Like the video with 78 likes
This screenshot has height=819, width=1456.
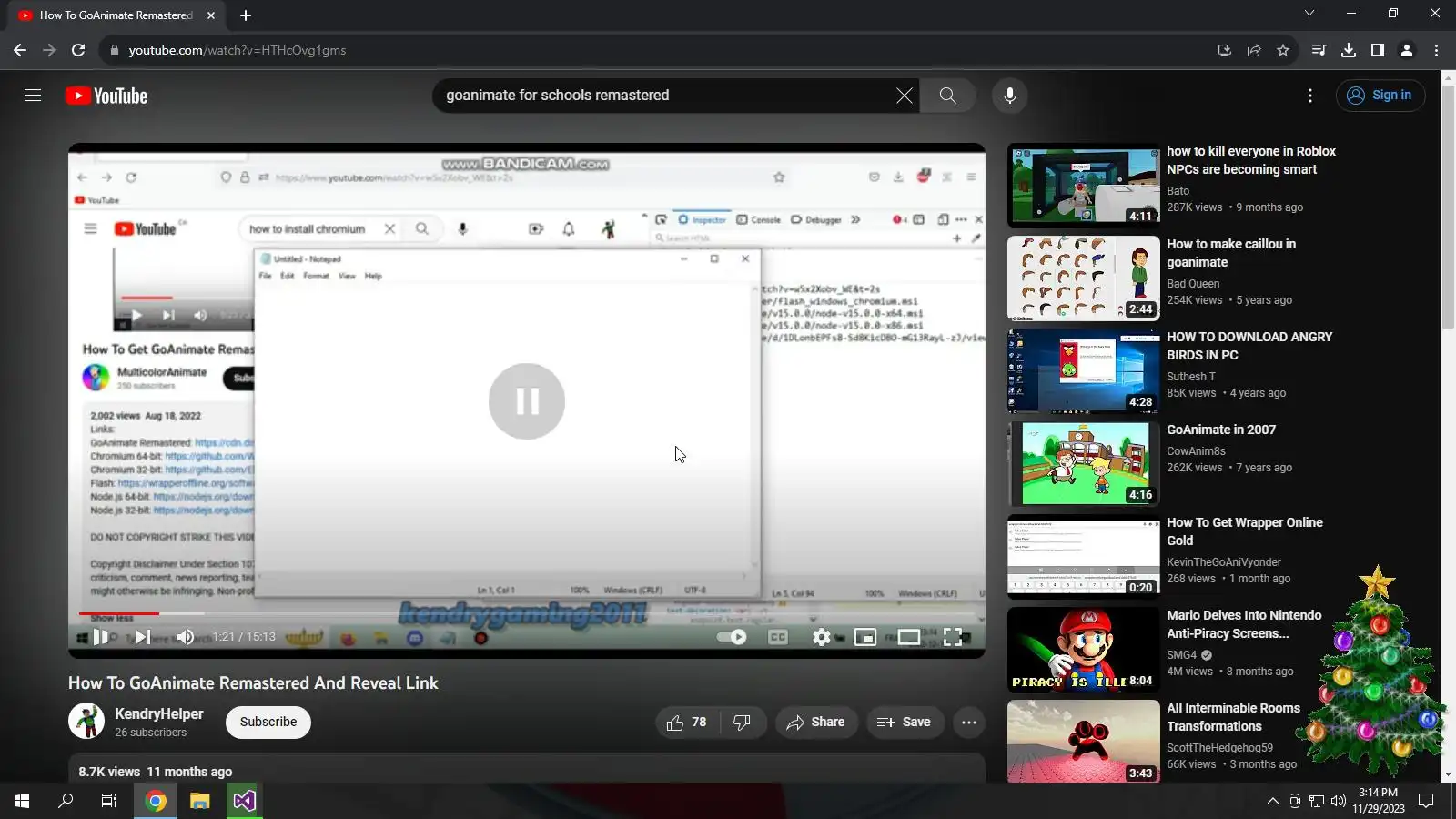(x=687, y=723)
